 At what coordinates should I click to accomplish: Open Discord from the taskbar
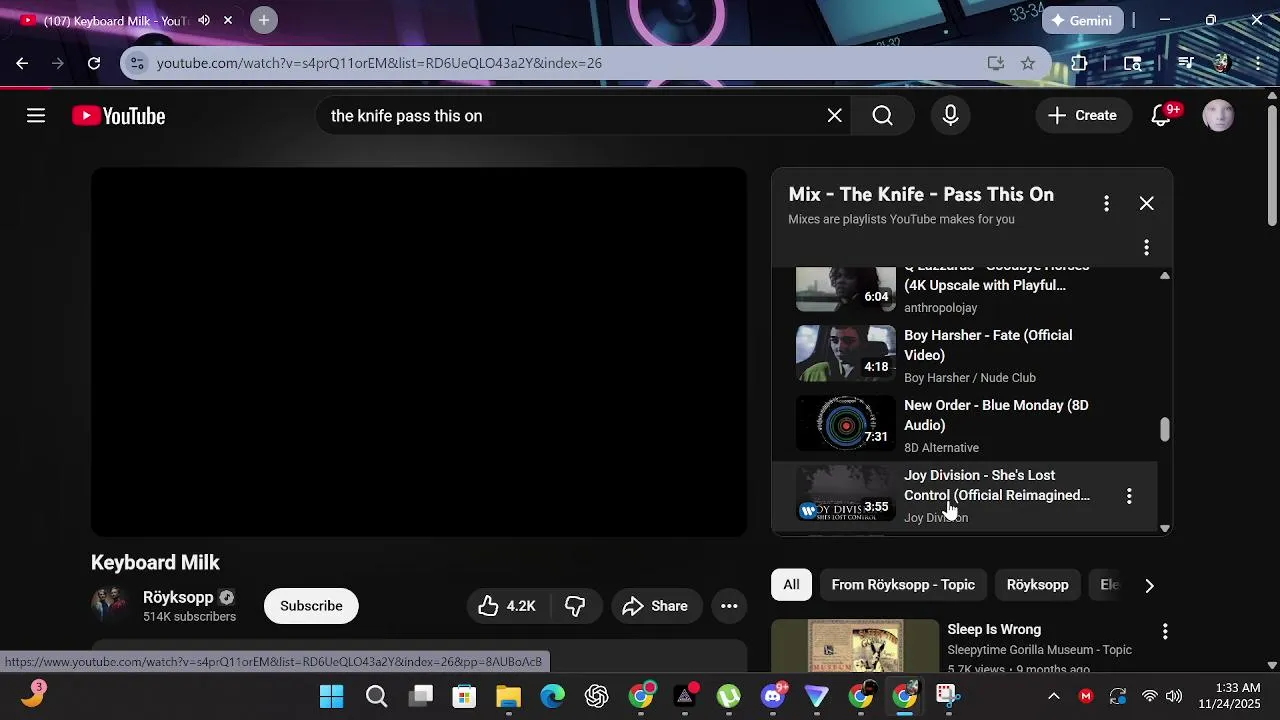[x=773, y=696]
